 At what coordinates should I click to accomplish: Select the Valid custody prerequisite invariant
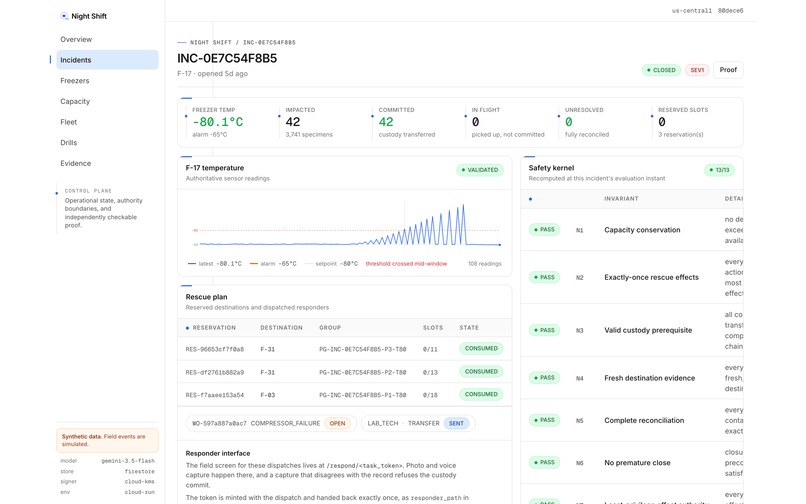click(x=648, y=330)
